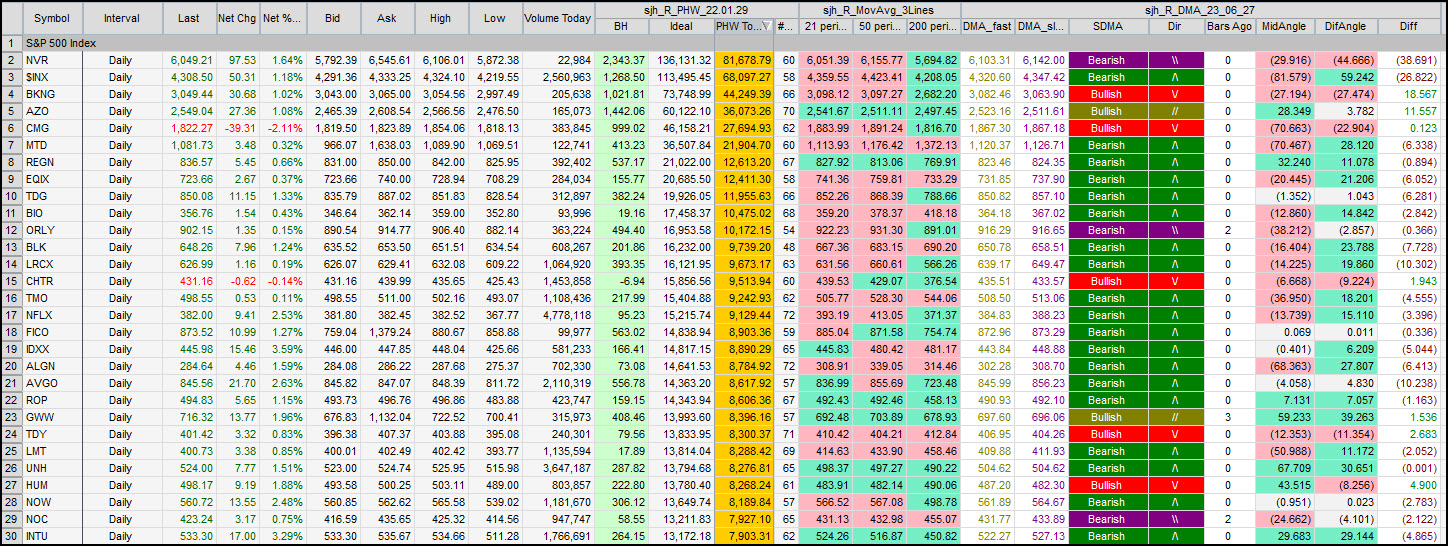Select the AZO symbol cell
1448x546 pixels.
[51, 112]
